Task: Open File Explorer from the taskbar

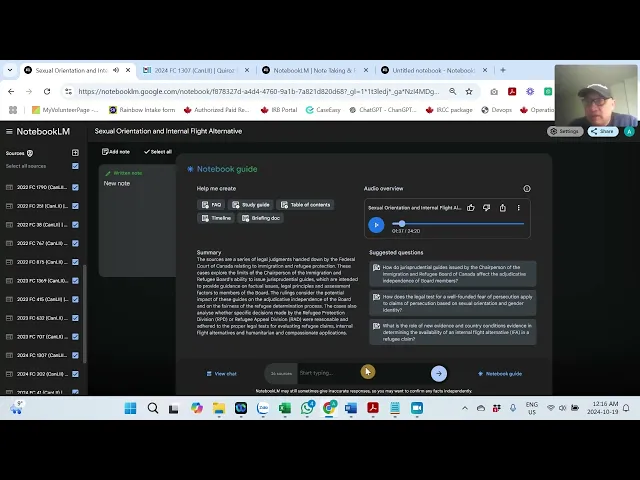Action: (219, 408)
